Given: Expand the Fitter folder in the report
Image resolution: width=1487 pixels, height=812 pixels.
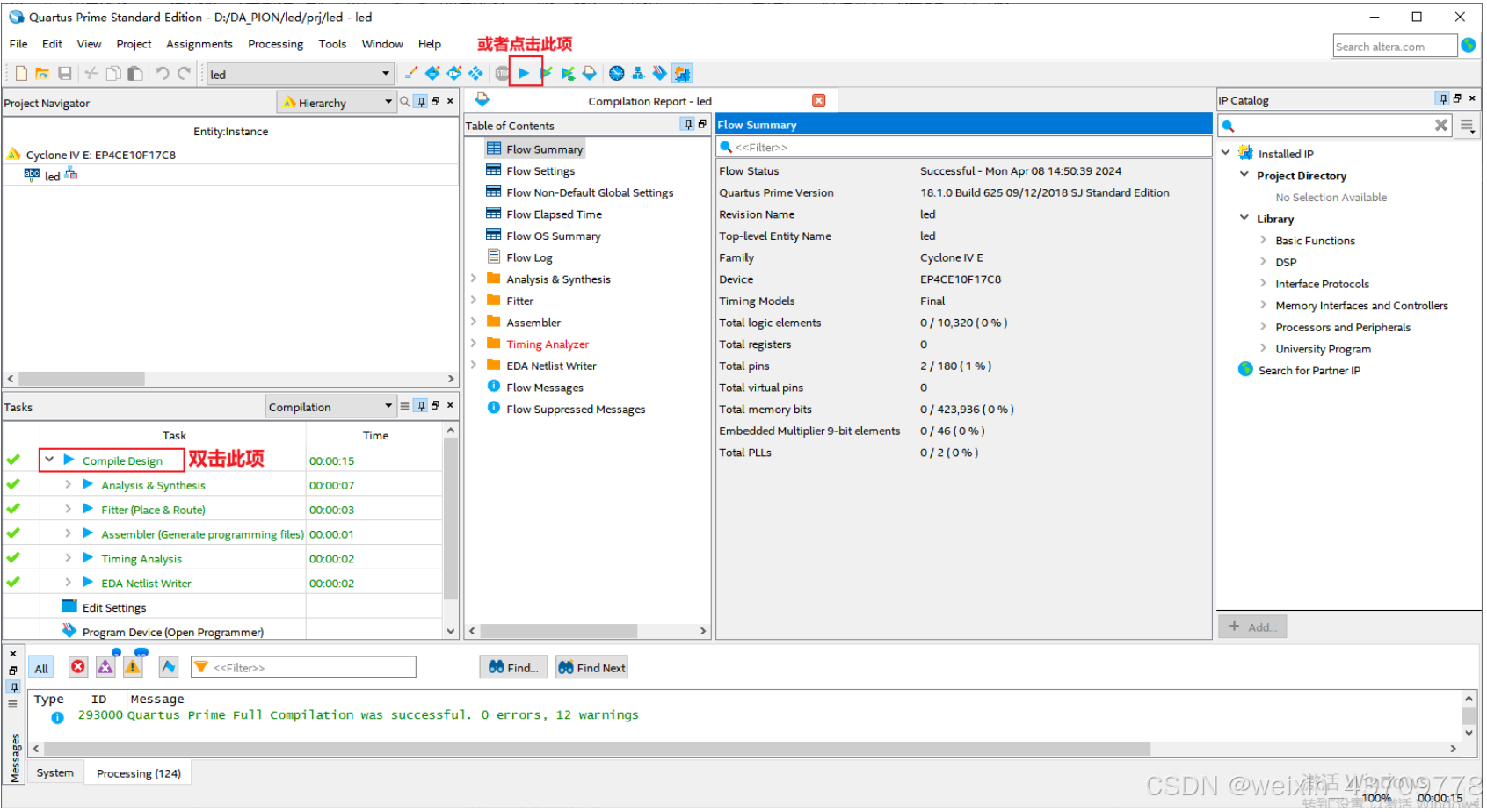Looking at the screenshot, I should (474, 299).
